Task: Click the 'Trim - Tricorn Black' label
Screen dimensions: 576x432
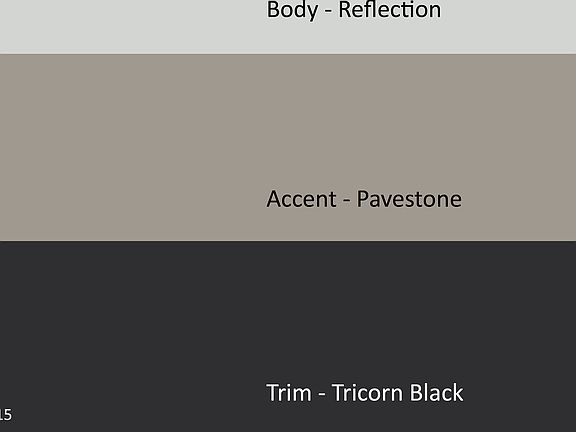Action: 365,393
